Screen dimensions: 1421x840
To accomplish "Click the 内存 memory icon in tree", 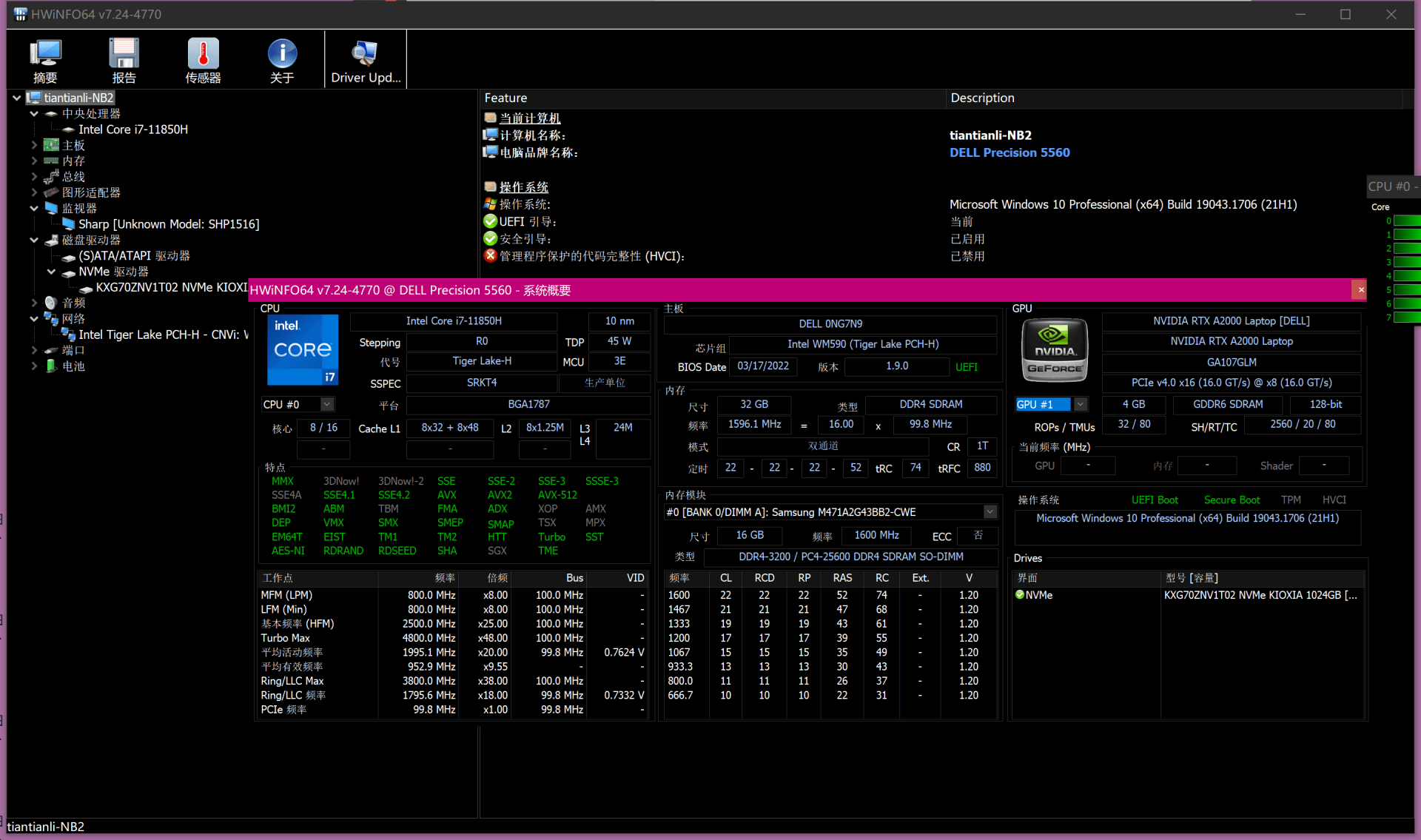I will [x=51, y=161].
